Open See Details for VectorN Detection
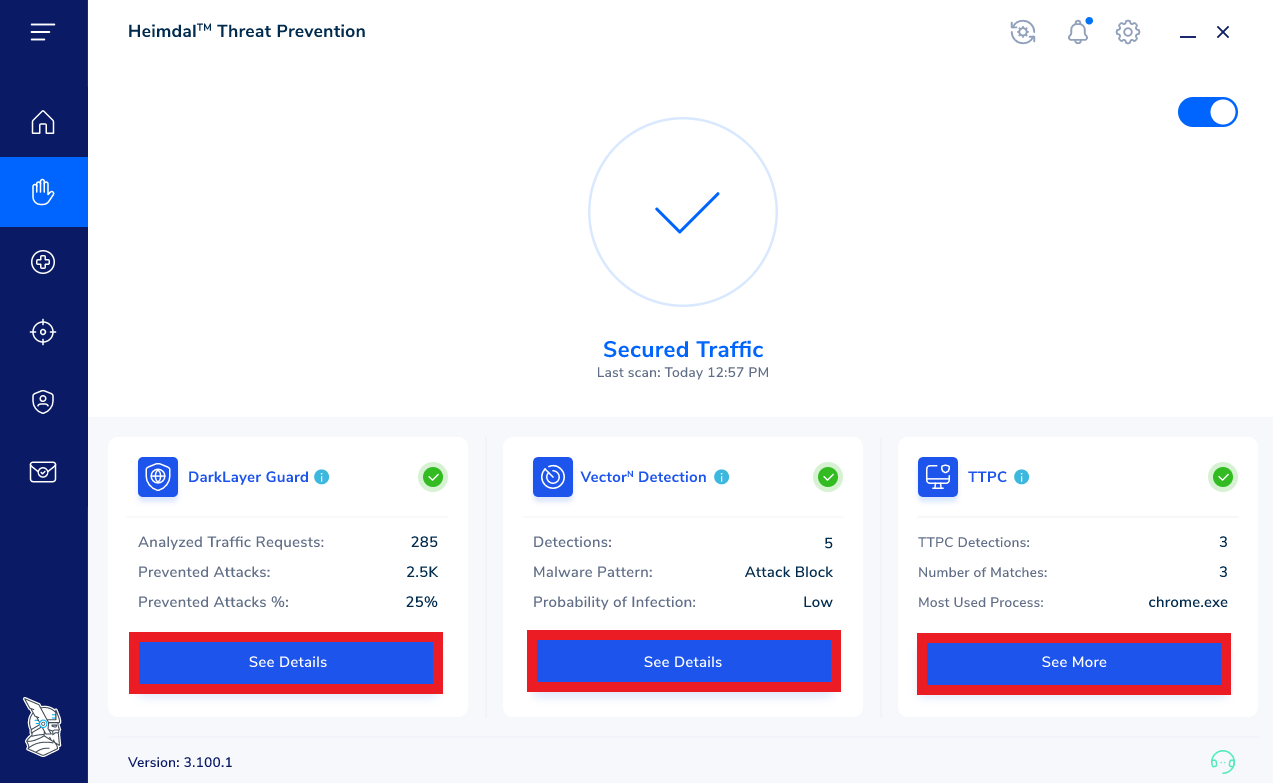The width and height of the screenshot is (1273, 783). 683,662
